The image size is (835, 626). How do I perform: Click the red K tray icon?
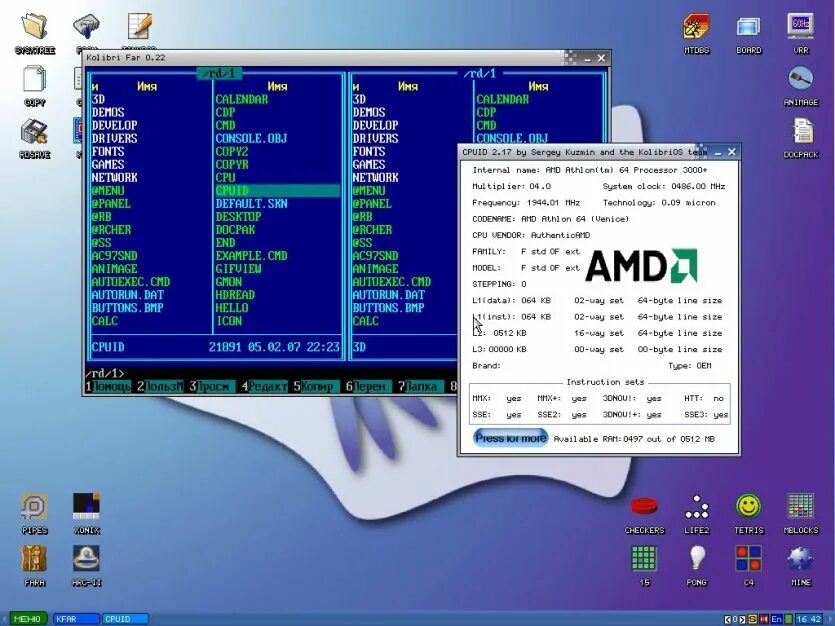765,619
